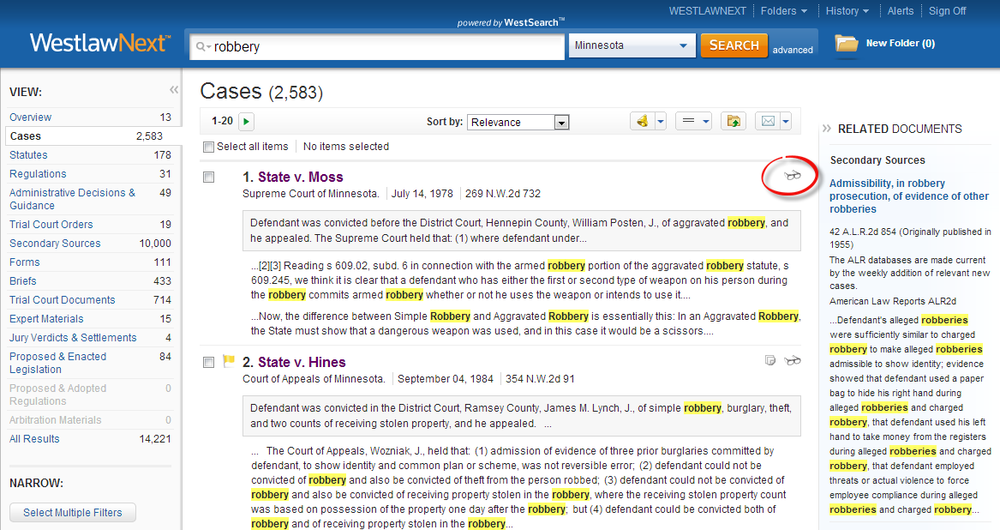Open the State v. Hines case link
1000x530 pixels.
[302, 362]
